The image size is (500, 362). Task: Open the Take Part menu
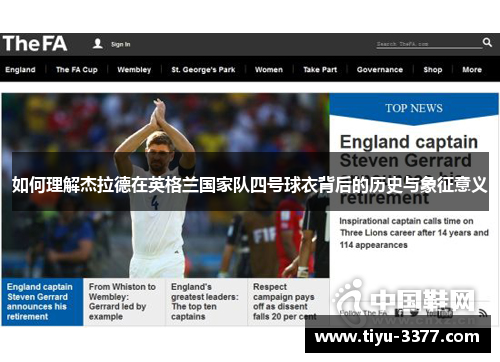coord(320,70)
